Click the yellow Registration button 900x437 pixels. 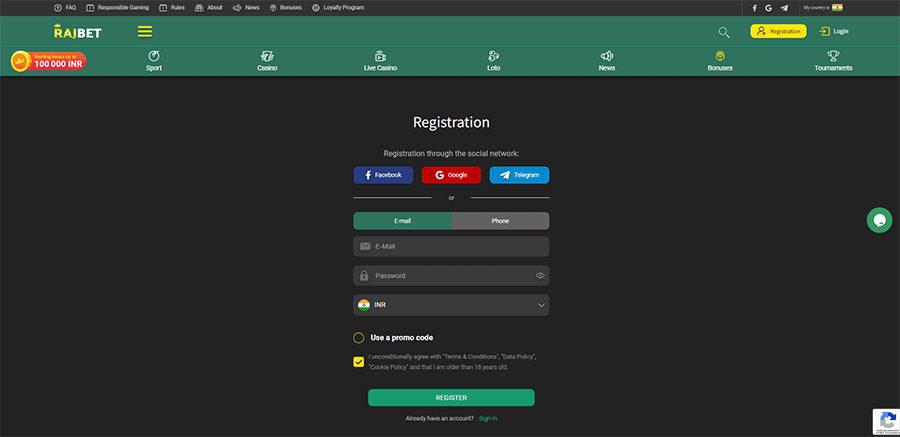click(x=778, y=32)
